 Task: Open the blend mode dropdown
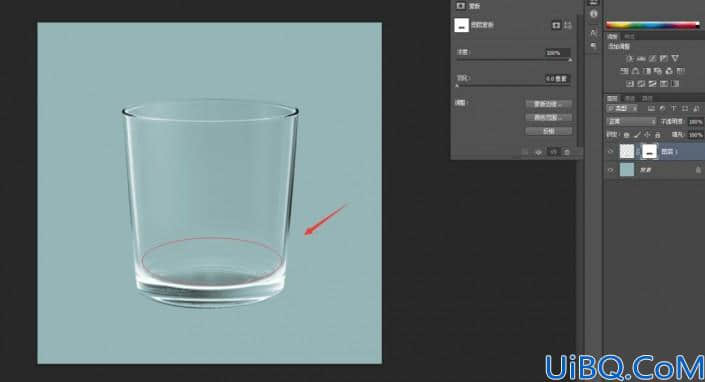631,122
